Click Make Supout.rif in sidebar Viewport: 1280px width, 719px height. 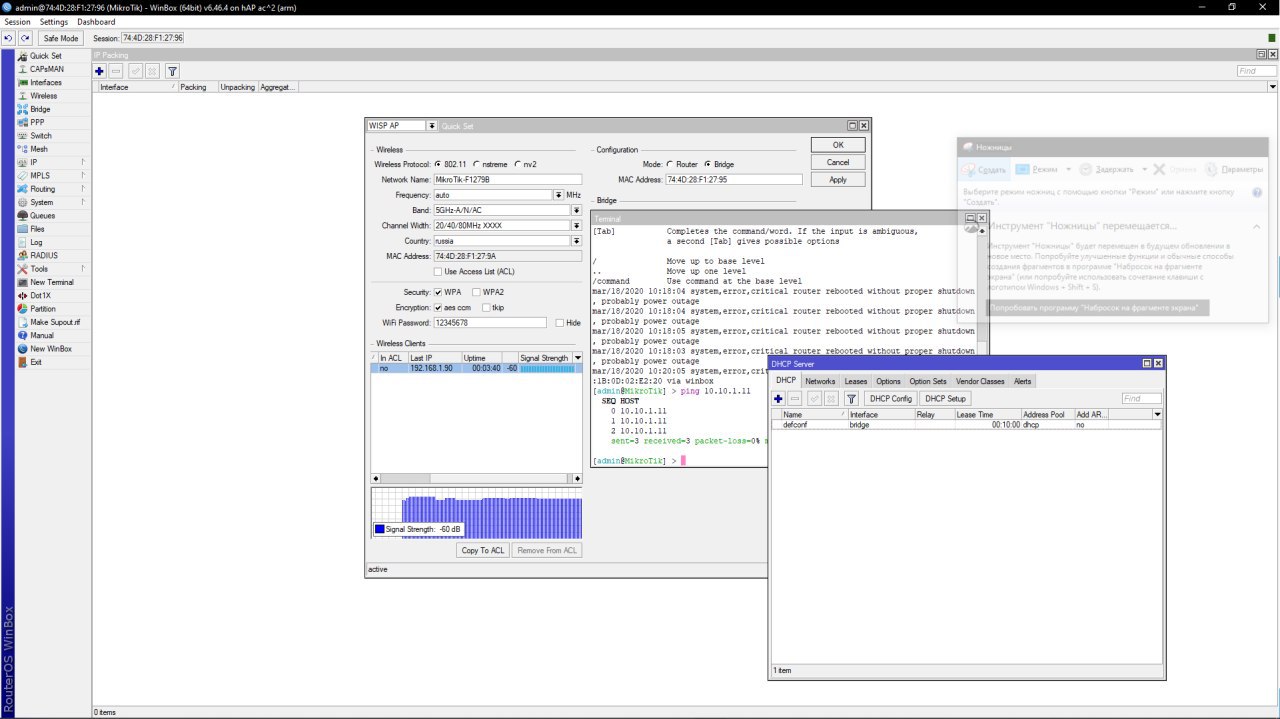coord(54,322)
